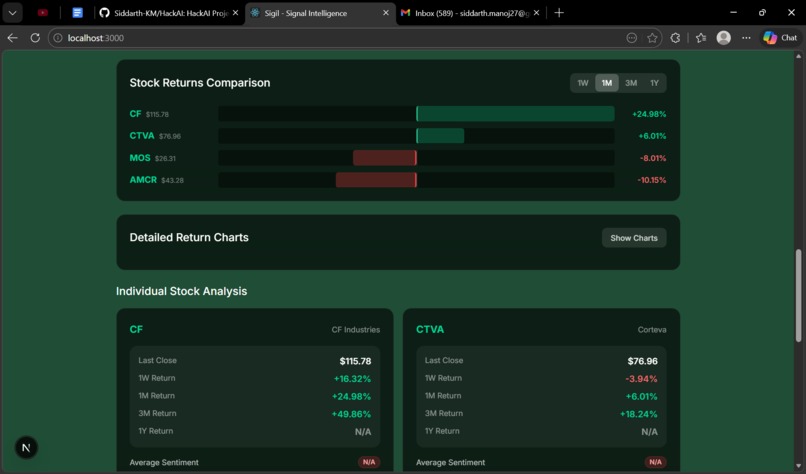Select the 1W time range
This screenshot has height=474, width=806.
pos(582,83)
